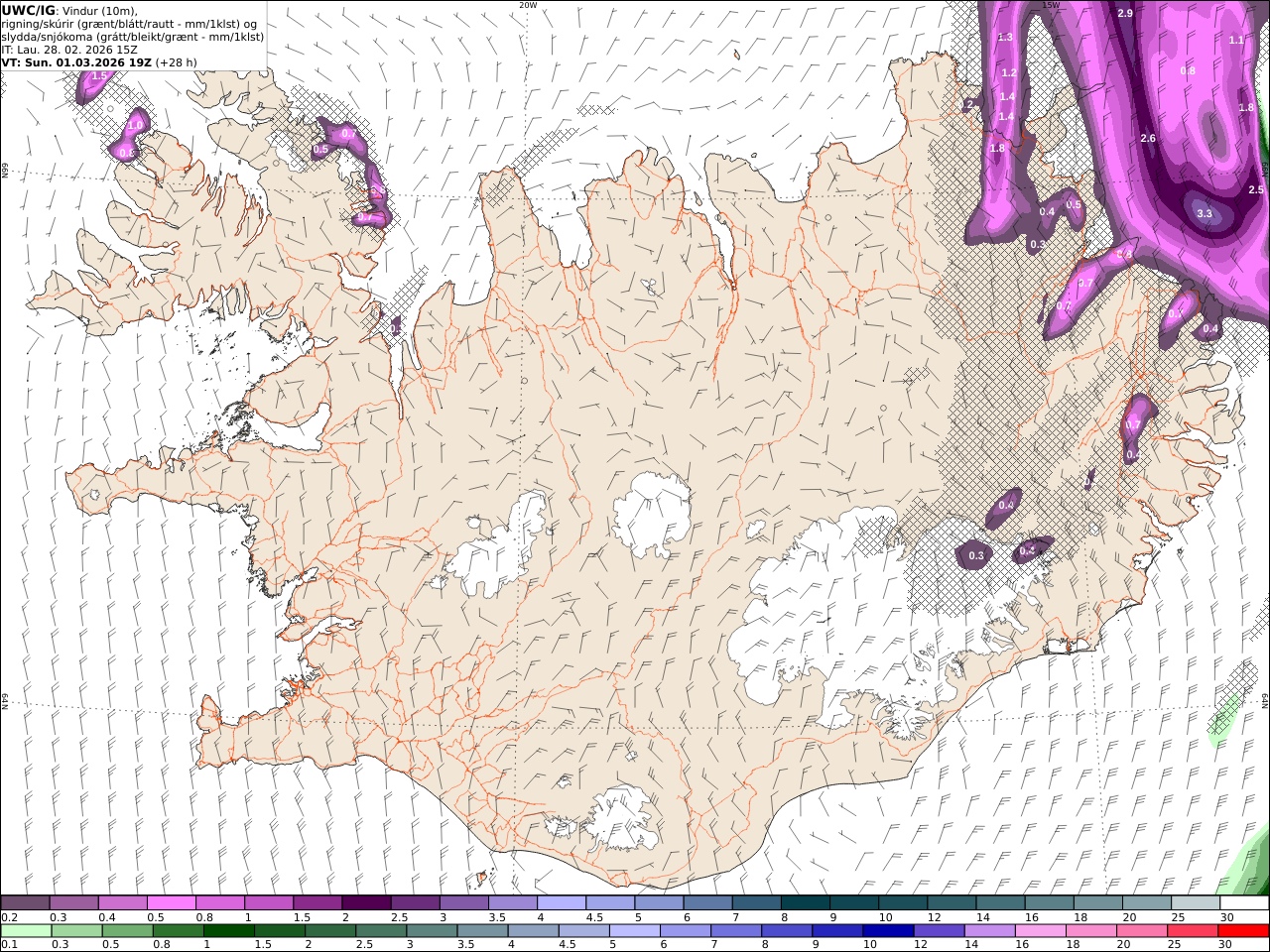Select the red 30 swatch on rain scale
Viewport: 1270px width, 952px height.
click(1244, 931)
